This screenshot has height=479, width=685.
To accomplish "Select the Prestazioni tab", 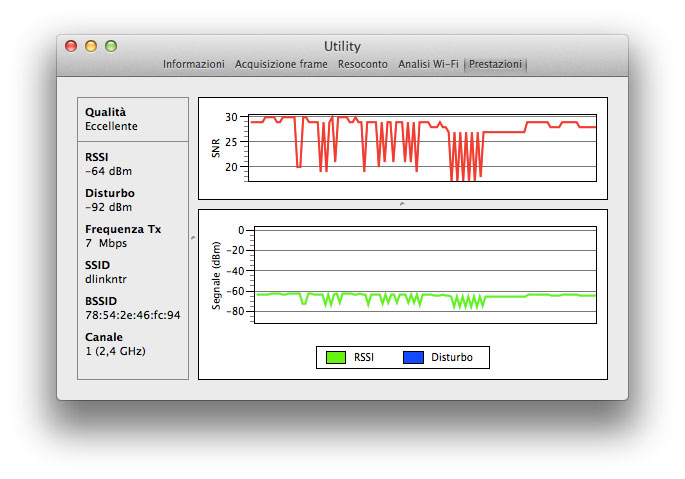I will 495,64.
